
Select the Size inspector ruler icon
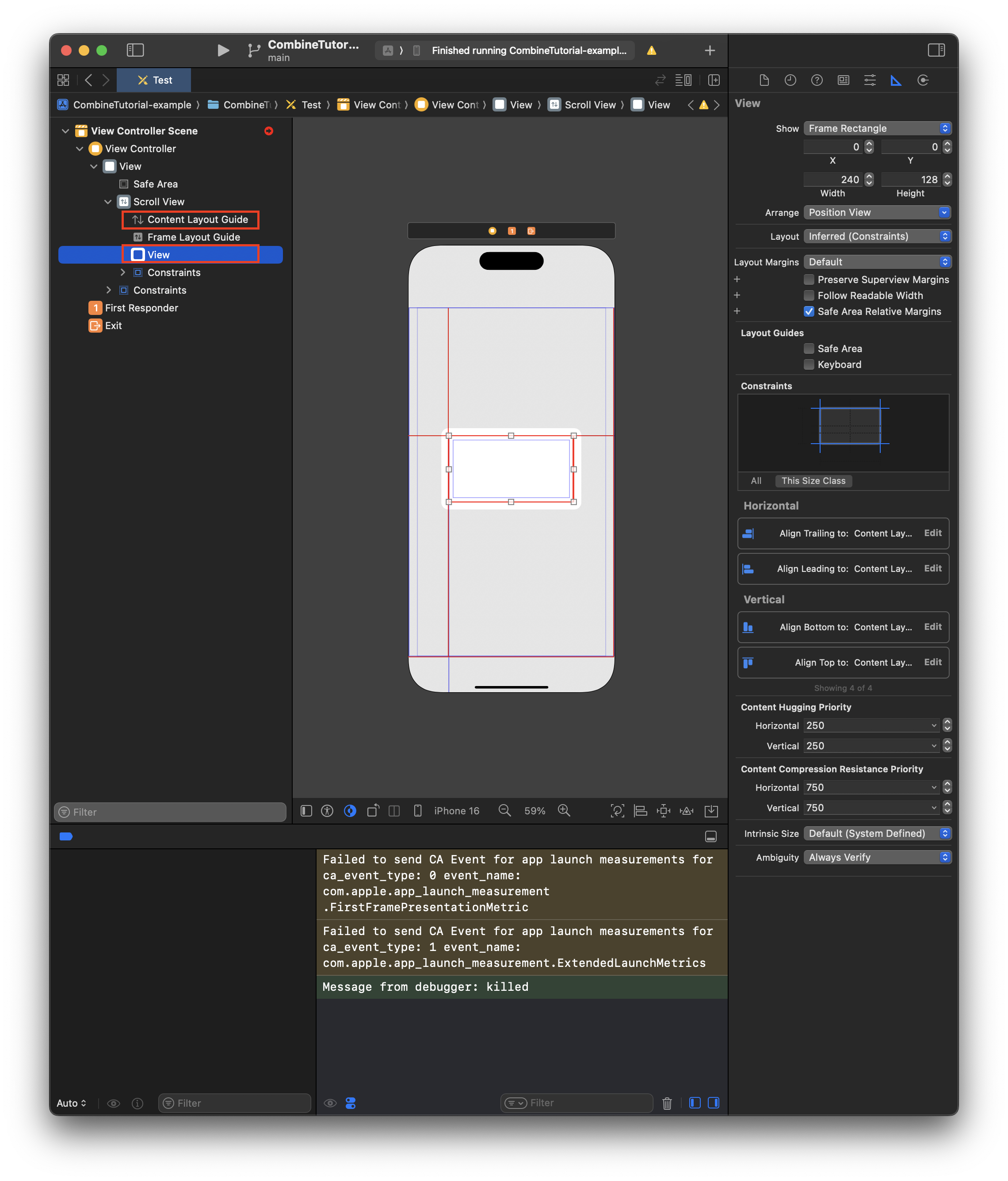point(896,81)
